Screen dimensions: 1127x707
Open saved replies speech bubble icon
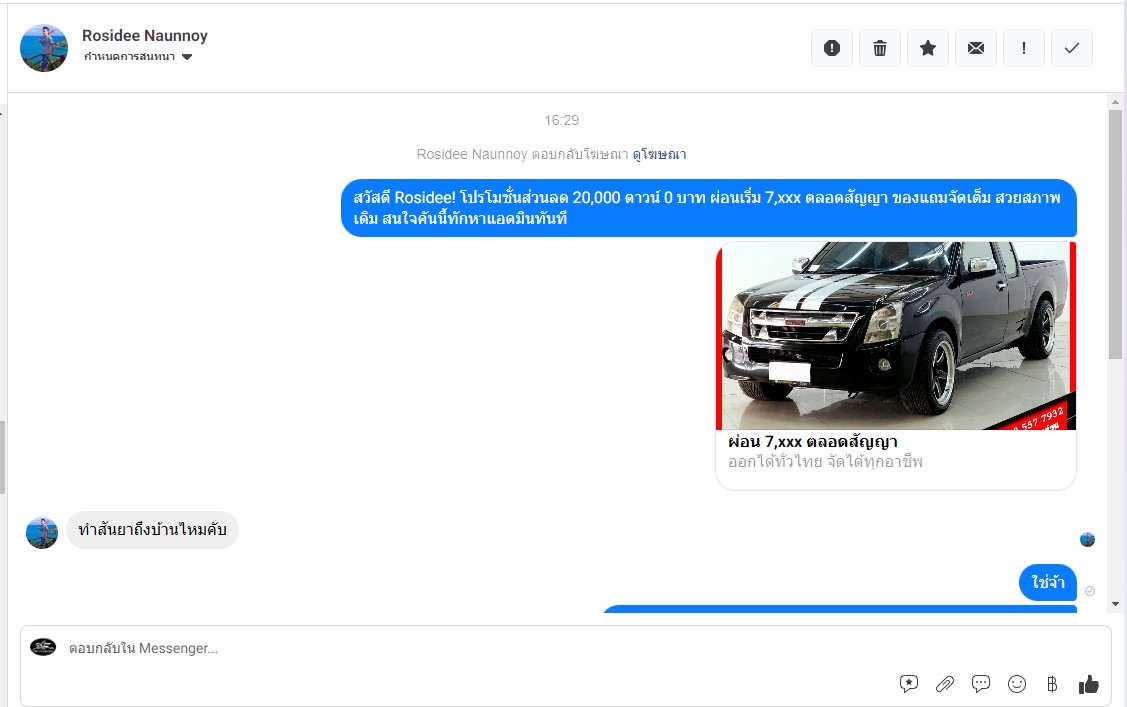pos(908,684)
